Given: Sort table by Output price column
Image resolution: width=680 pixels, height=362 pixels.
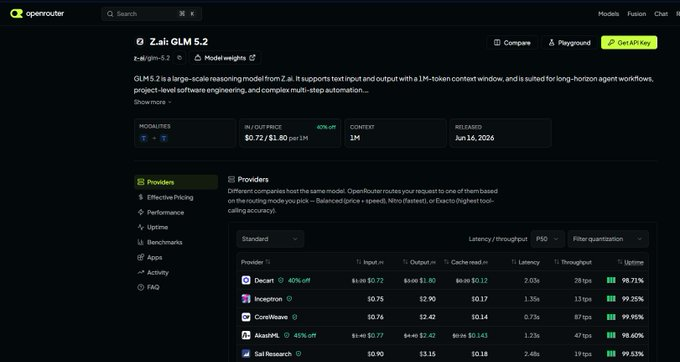Looking at the screenshot, I should (x=419, y=262).
